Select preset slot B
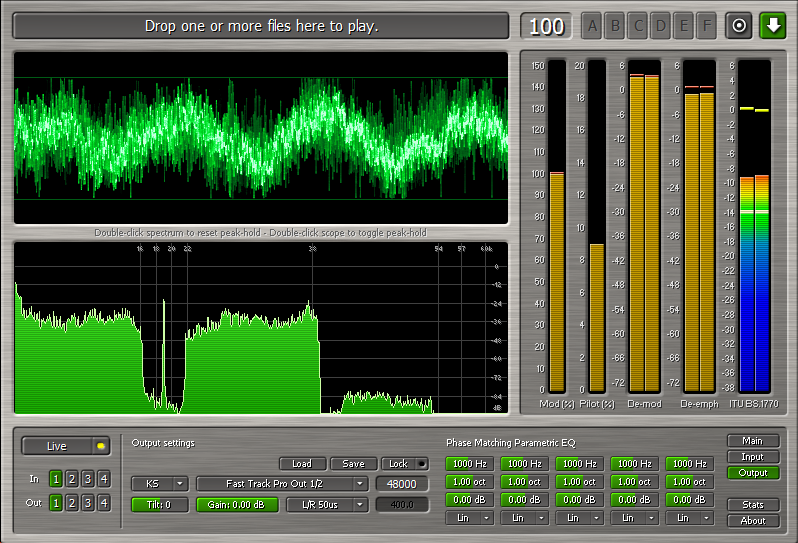The width and height of the screenshot is (798, 543). click(x=615, y=26)
